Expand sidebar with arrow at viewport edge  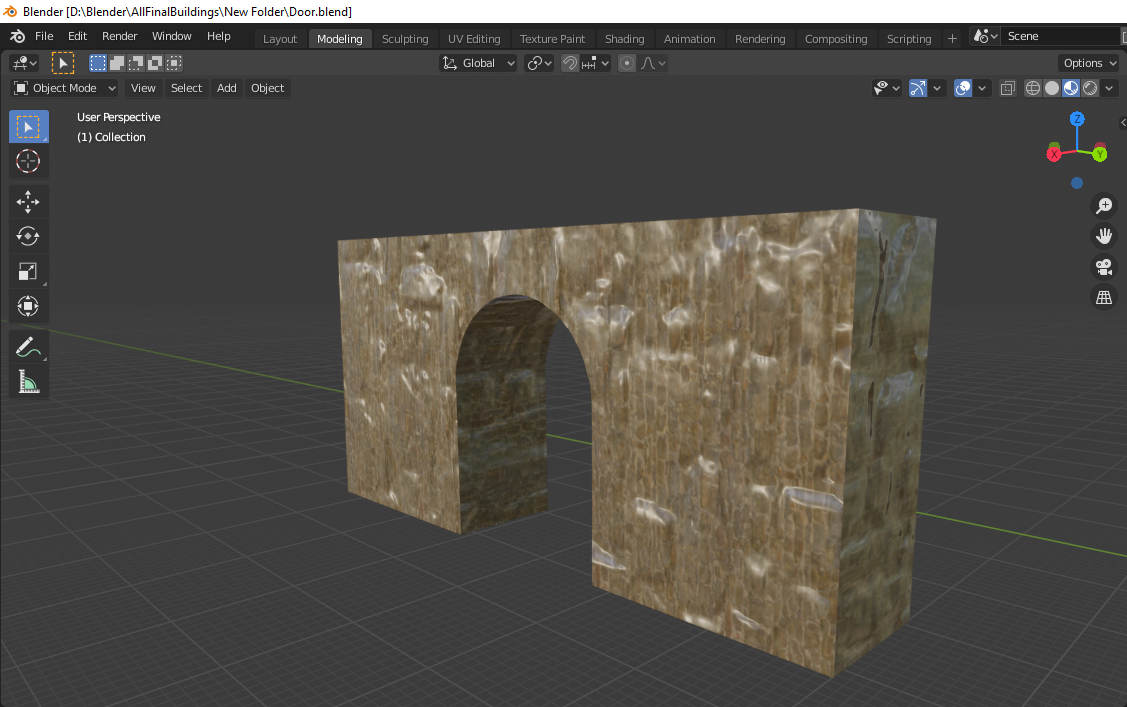(x=1123, y=123)
